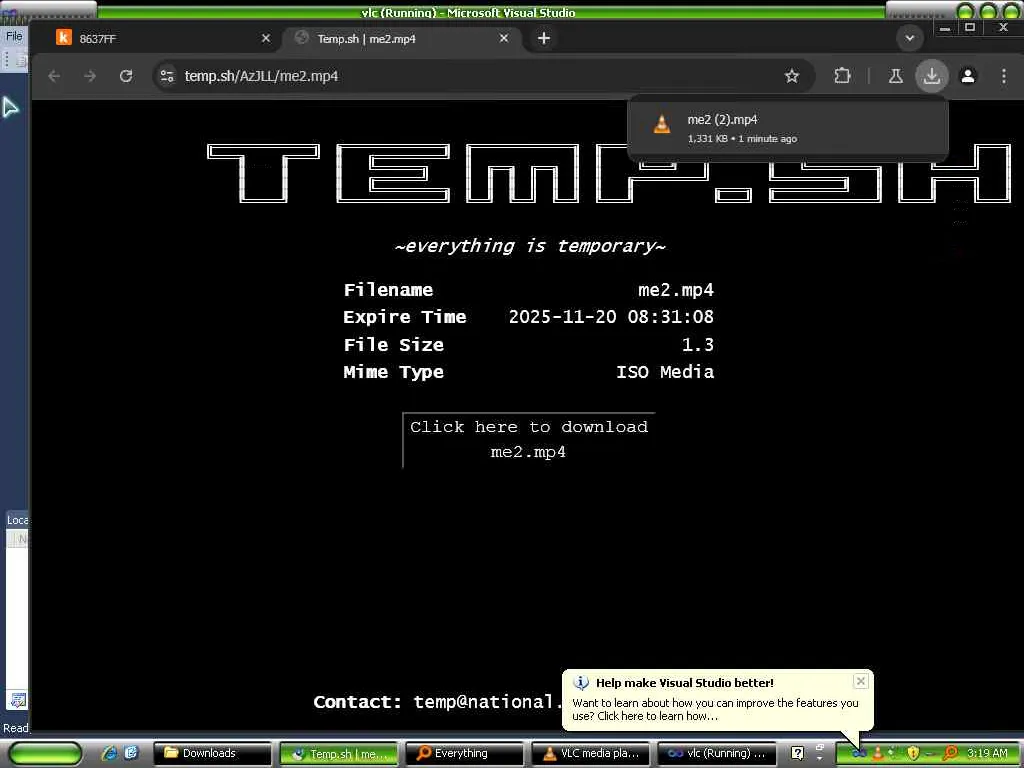Click the TEMP.SH ASCII logo
The width and height of the screenshot is (1024, 768).
(609, 174)
